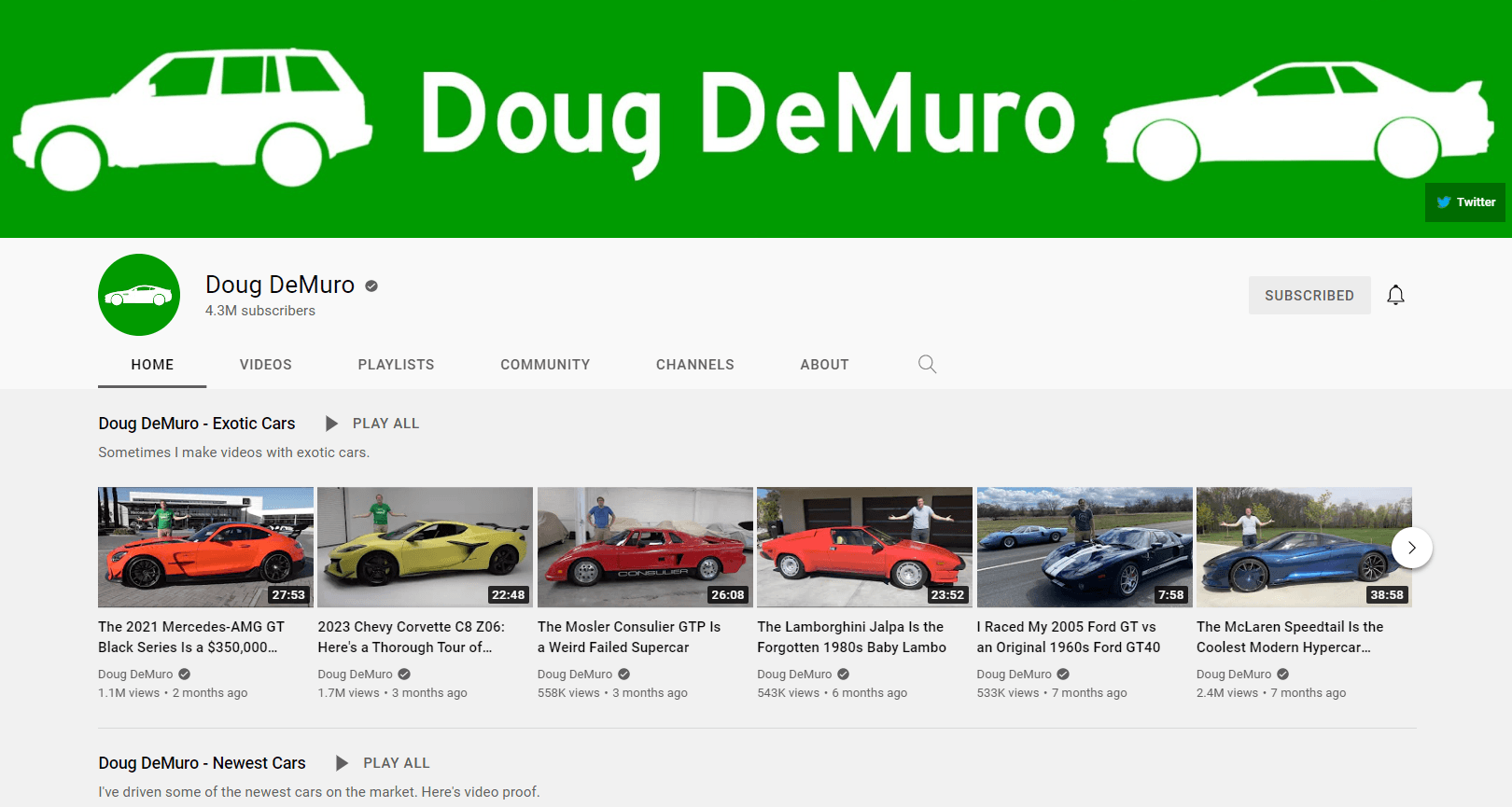The image size is (1512, 807).
Task: Open the PLAYLISTS tab
Action: click(x=396, y=365)
